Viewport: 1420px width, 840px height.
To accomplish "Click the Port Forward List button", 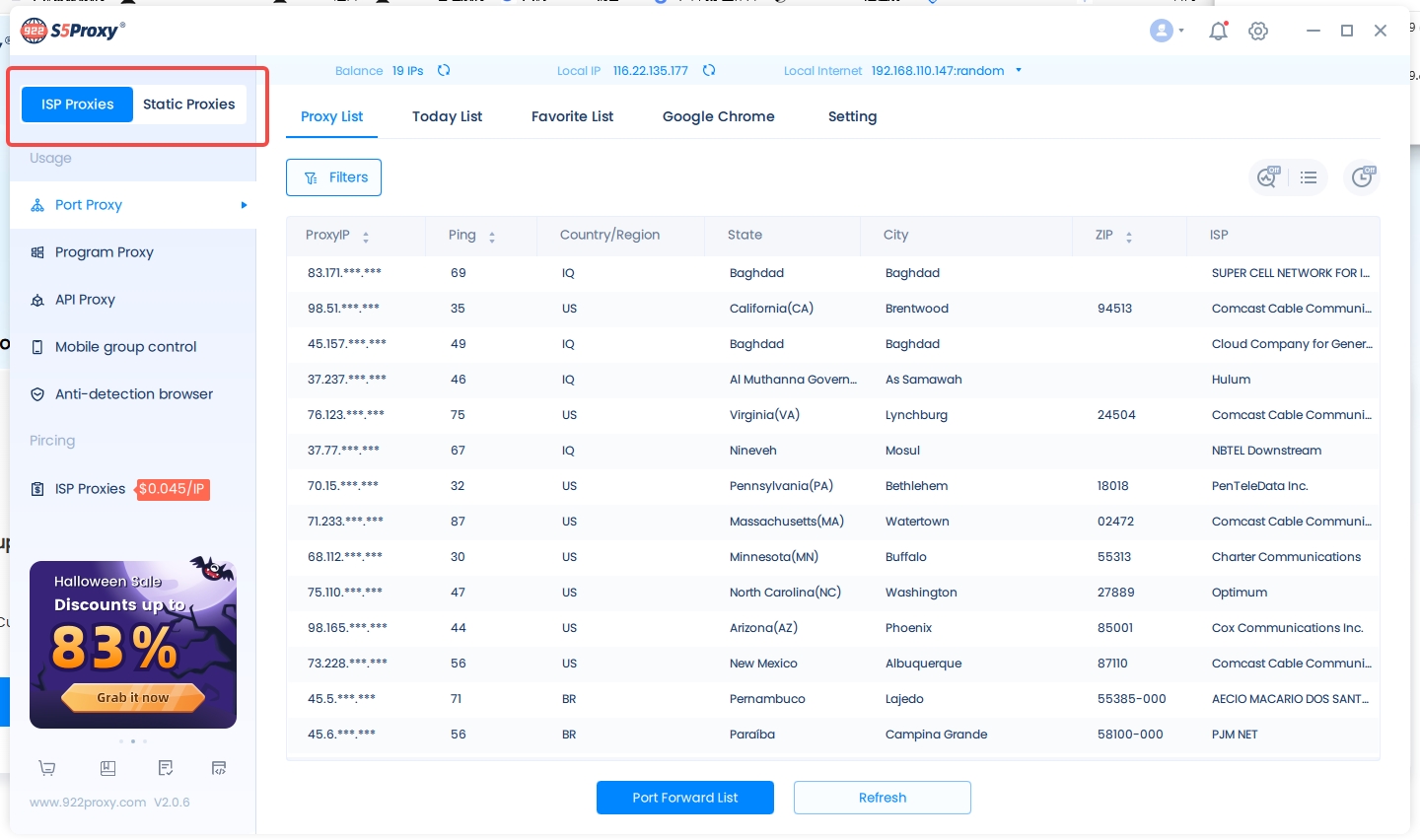I will 684,798.
